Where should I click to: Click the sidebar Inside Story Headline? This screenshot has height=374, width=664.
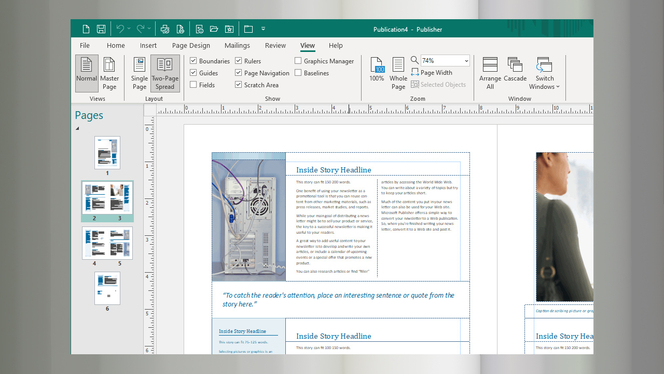point(243,331)
